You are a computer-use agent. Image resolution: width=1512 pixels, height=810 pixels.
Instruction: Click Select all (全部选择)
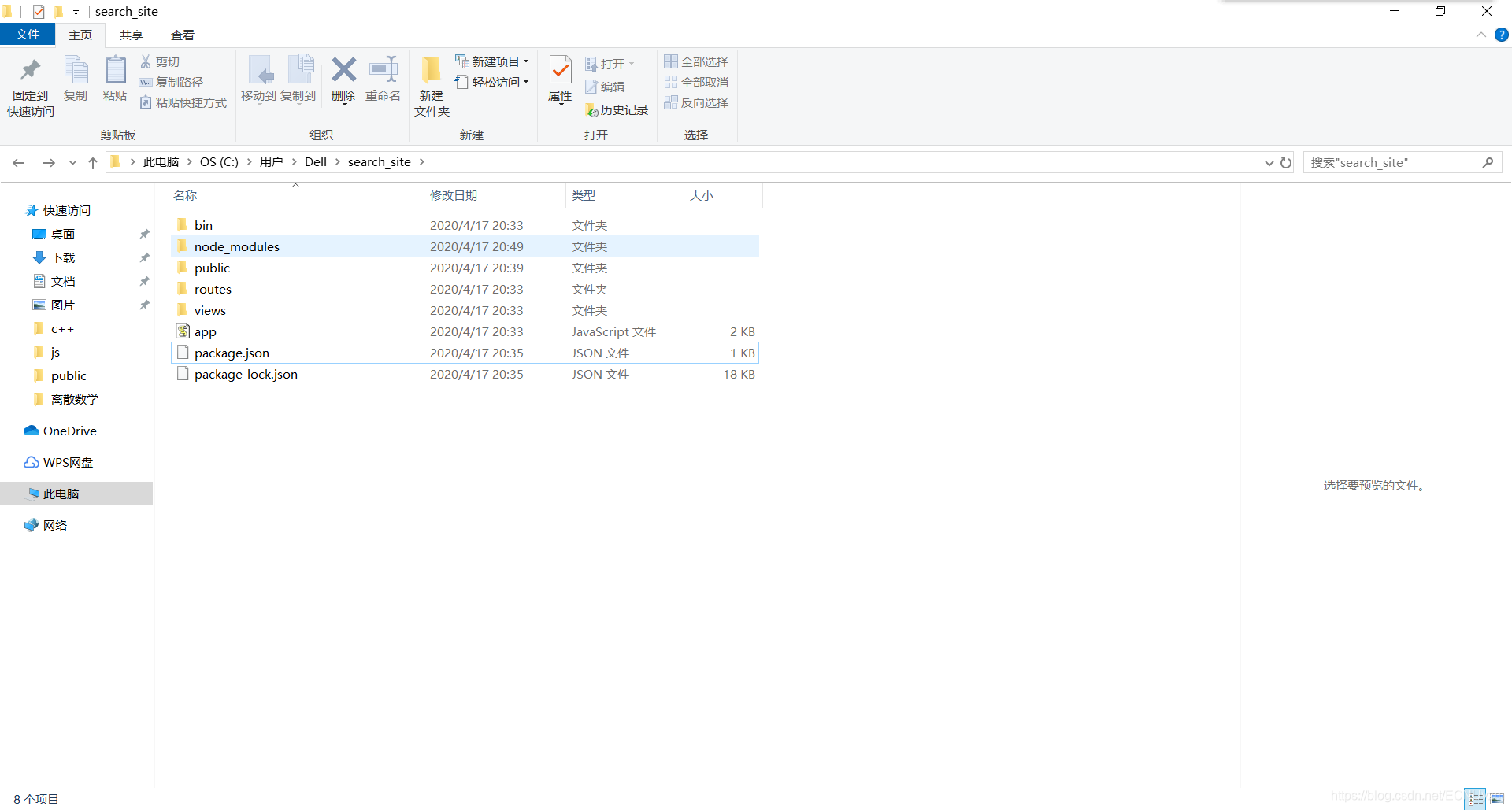tap(696, 61)
